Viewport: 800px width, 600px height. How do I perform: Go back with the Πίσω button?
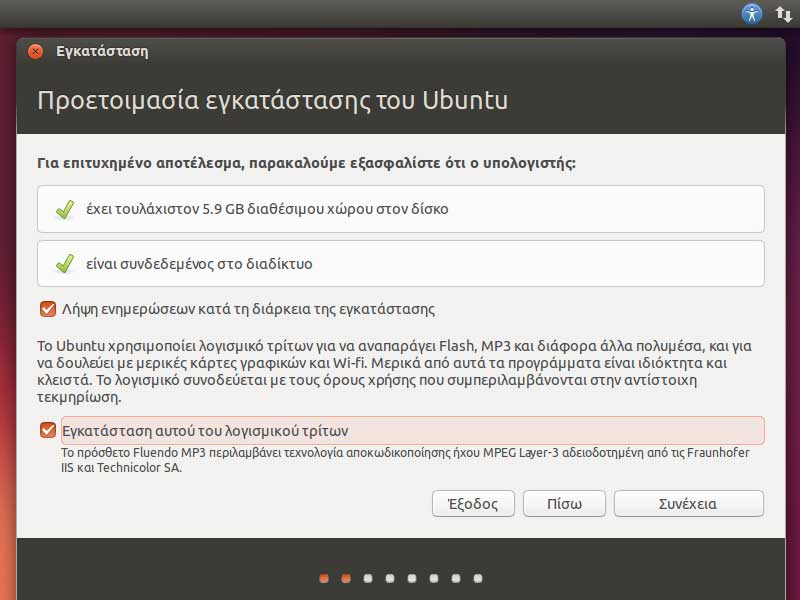[x=564, y=504]
